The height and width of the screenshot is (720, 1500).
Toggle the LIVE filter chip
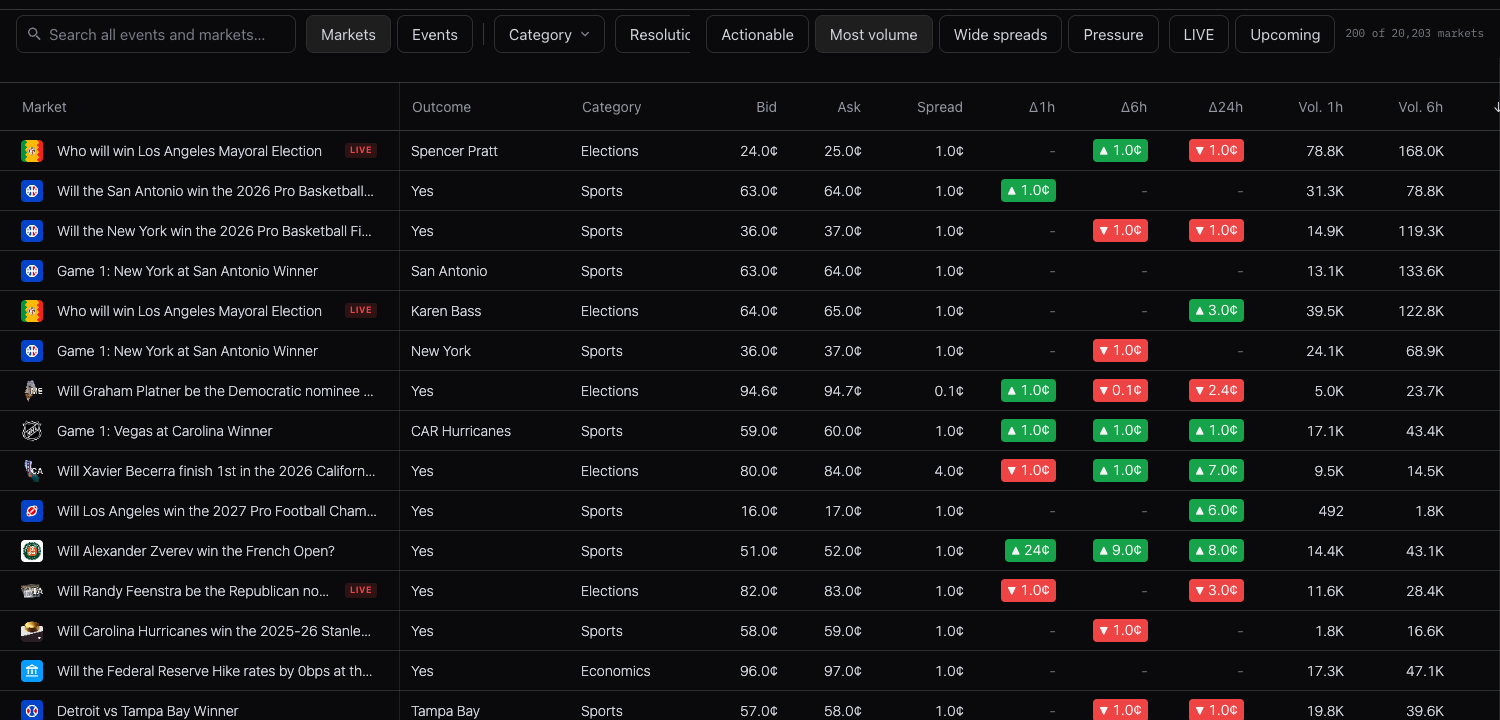pos(1198,34)
